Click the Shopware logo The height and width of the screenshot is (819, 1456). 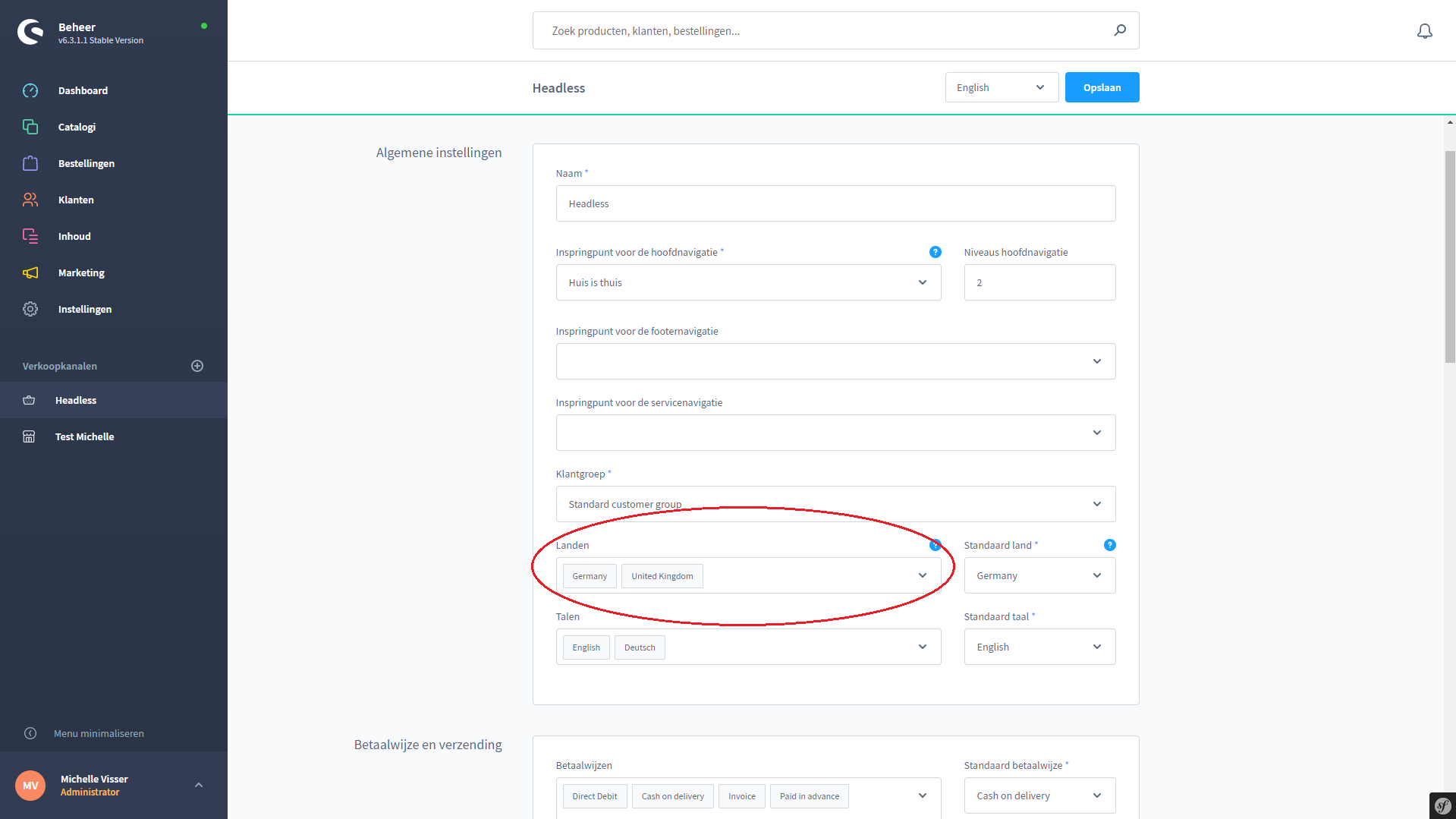click(x=31, y=32)
